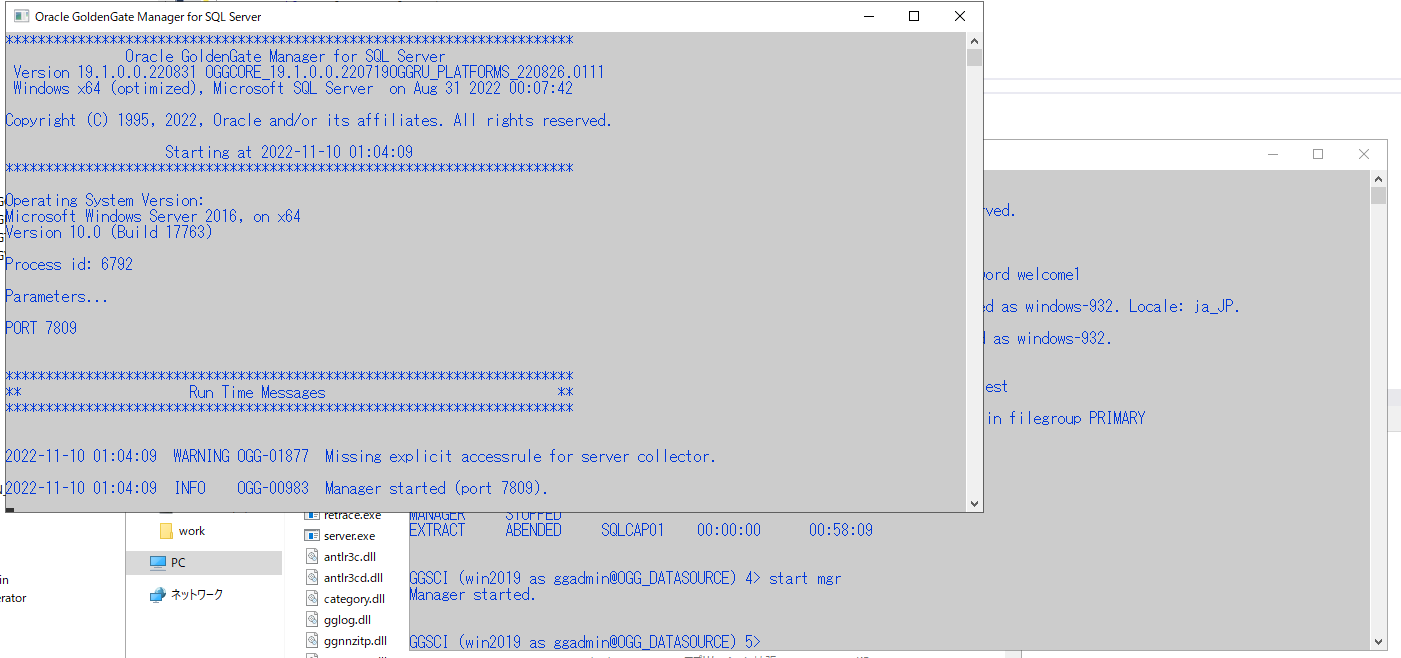Click the Copyright Oracle line in Manager window
This screenshot has width=1401, height=658.
[x=309, y=120]
